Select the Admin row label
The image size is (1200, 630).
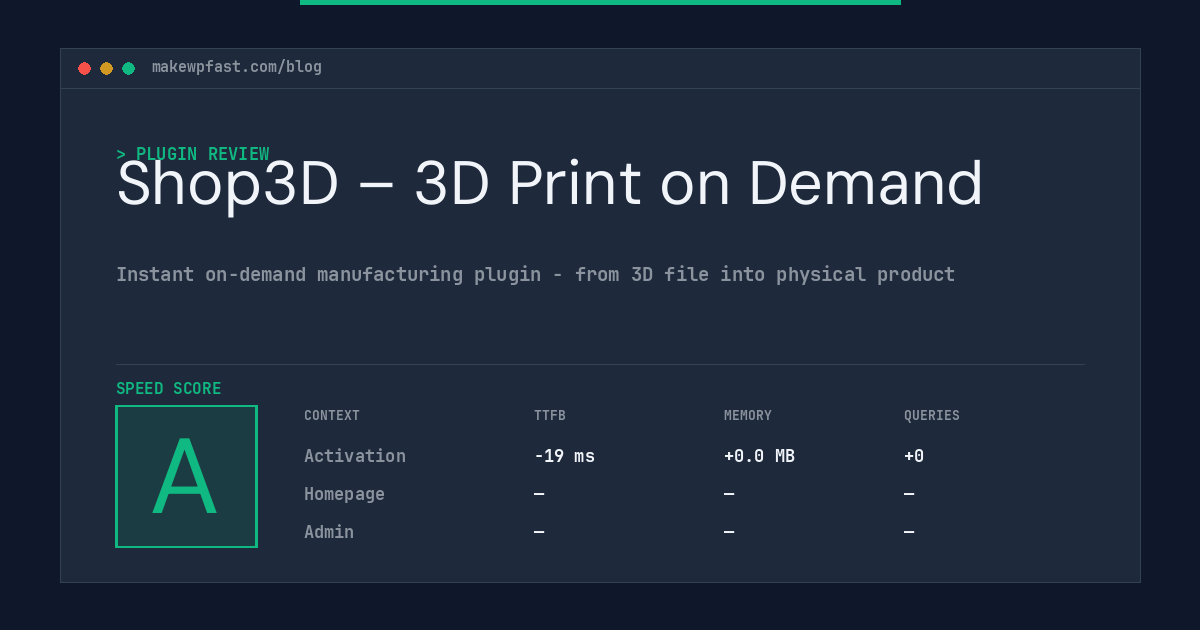pos(329,532)
